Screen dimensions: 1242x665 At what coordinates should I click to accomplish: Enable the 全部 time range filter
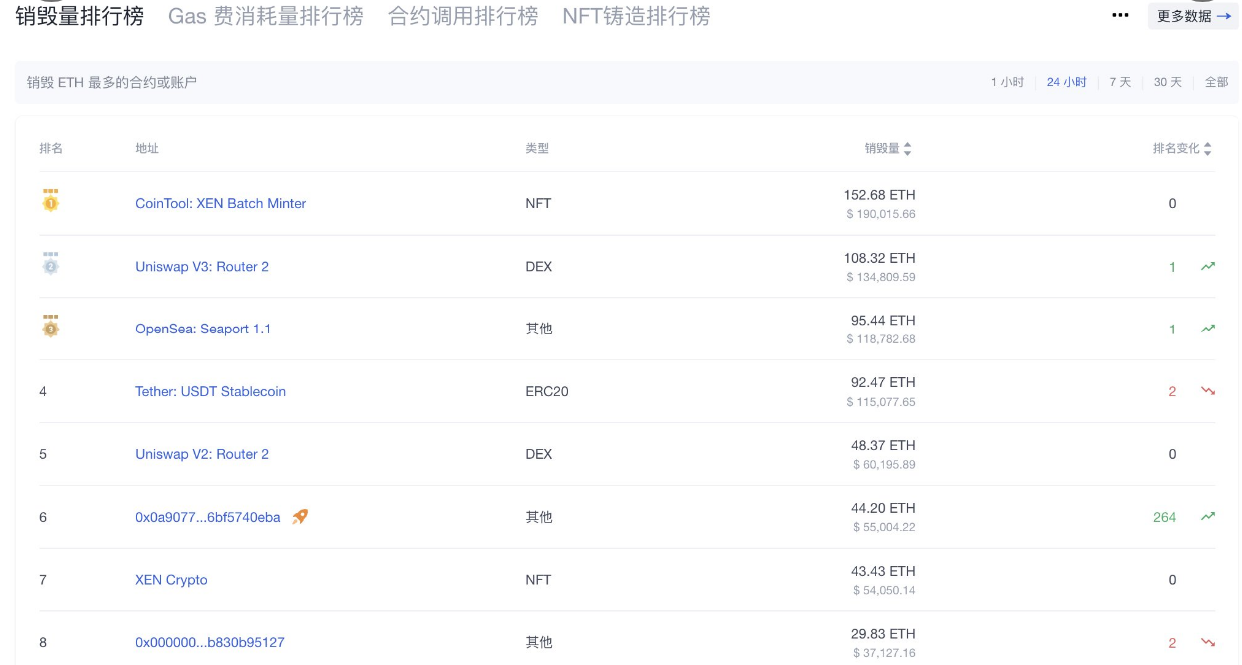[x=1217, y=82]
